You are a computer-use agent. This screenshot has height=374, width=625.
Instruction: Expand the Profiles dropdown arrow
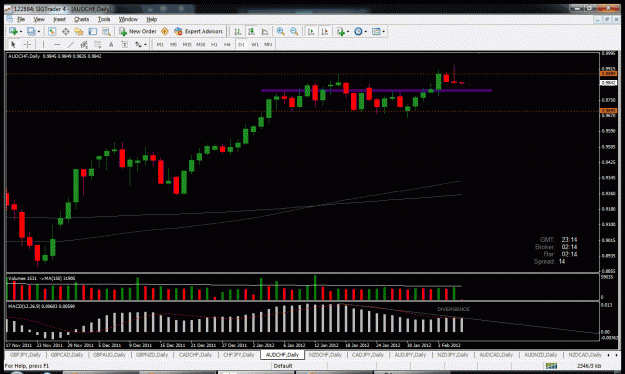tap(39, 31)
